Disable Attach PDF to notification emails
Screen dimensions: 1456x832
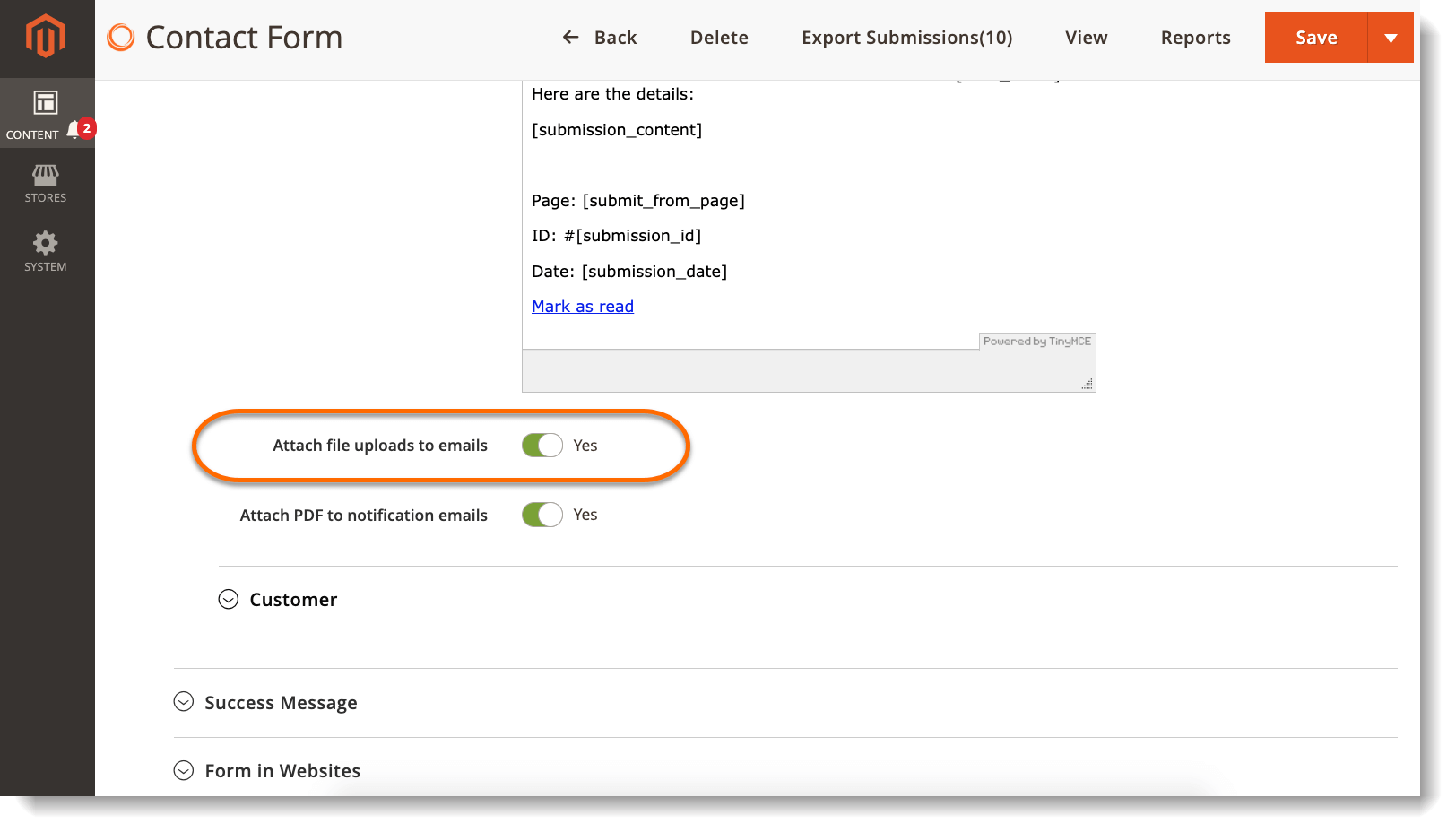coord(542,515)
